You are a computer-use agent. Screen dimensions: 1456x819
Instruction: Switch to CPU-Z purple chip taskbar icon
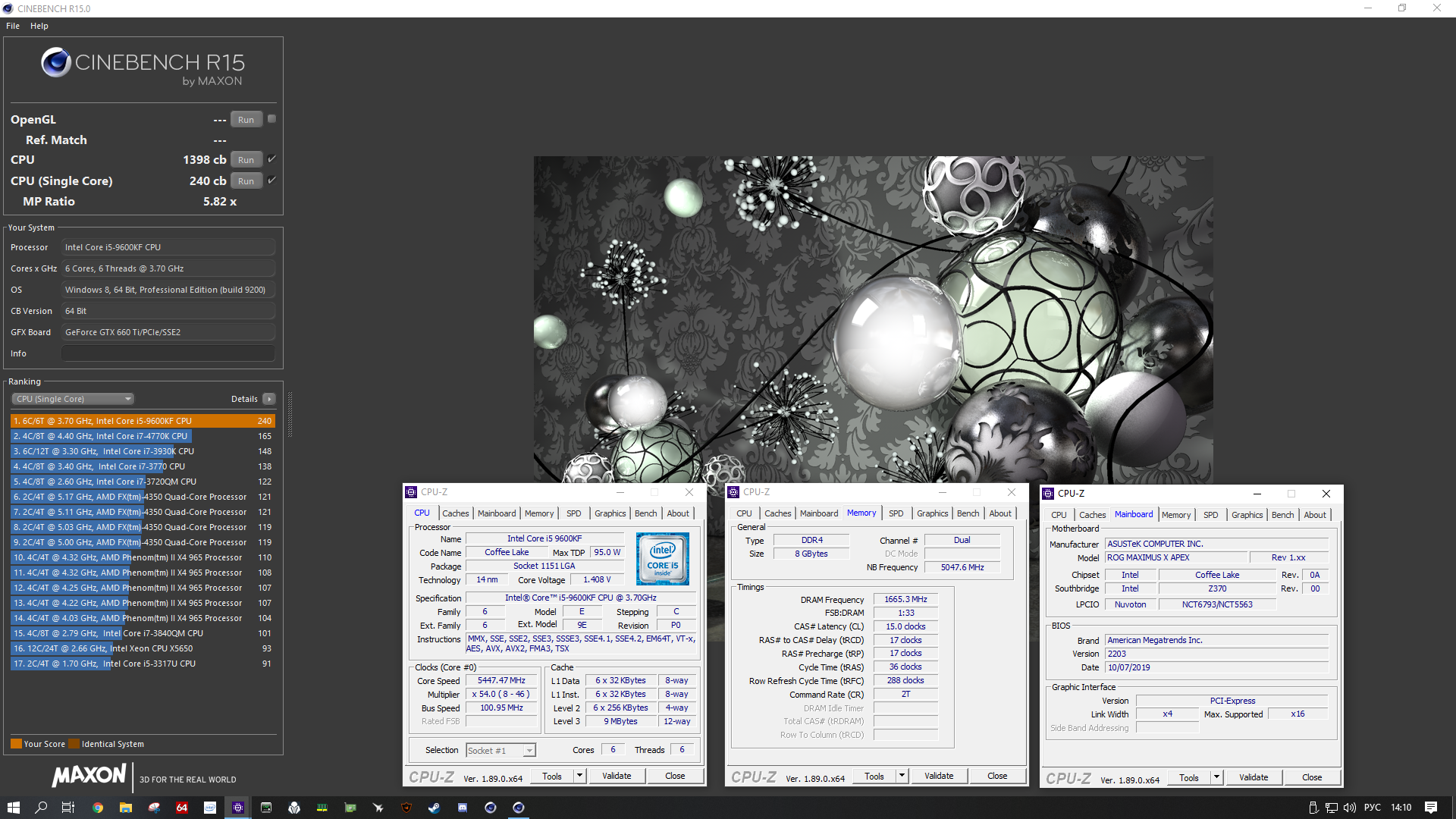pos(238,808)
